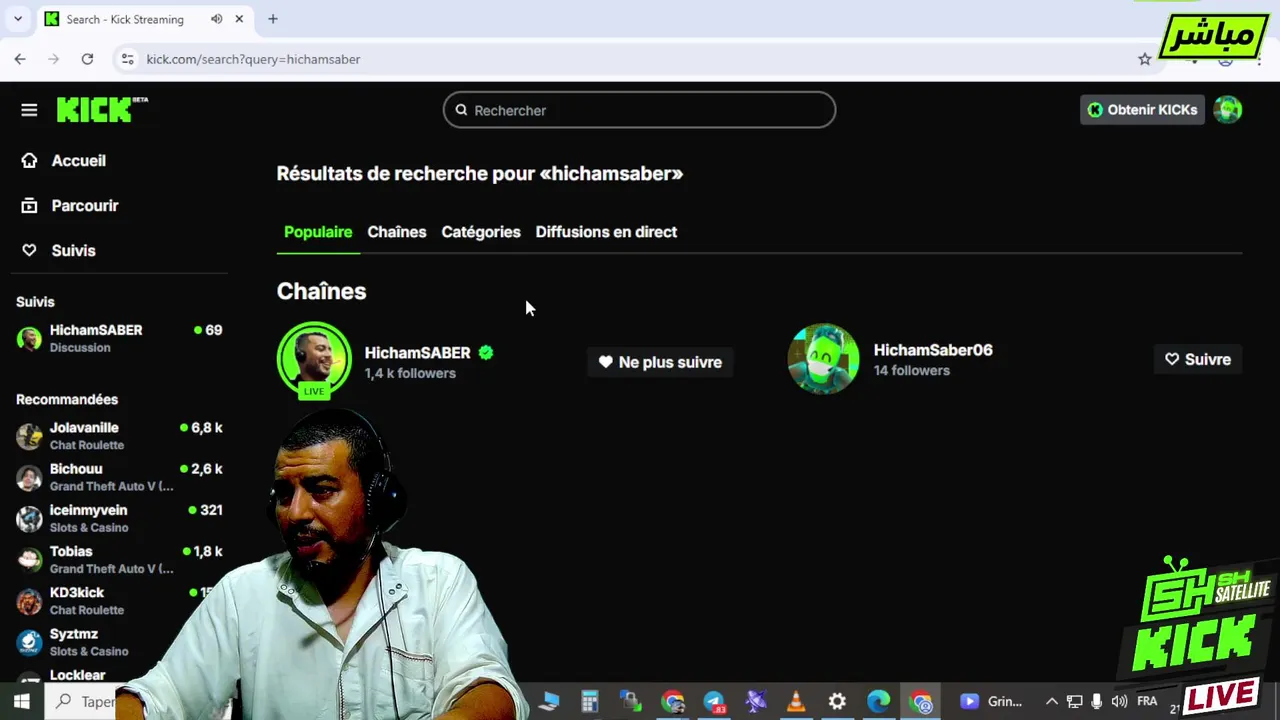Open the profile avatar menu

pos(1227,110)
